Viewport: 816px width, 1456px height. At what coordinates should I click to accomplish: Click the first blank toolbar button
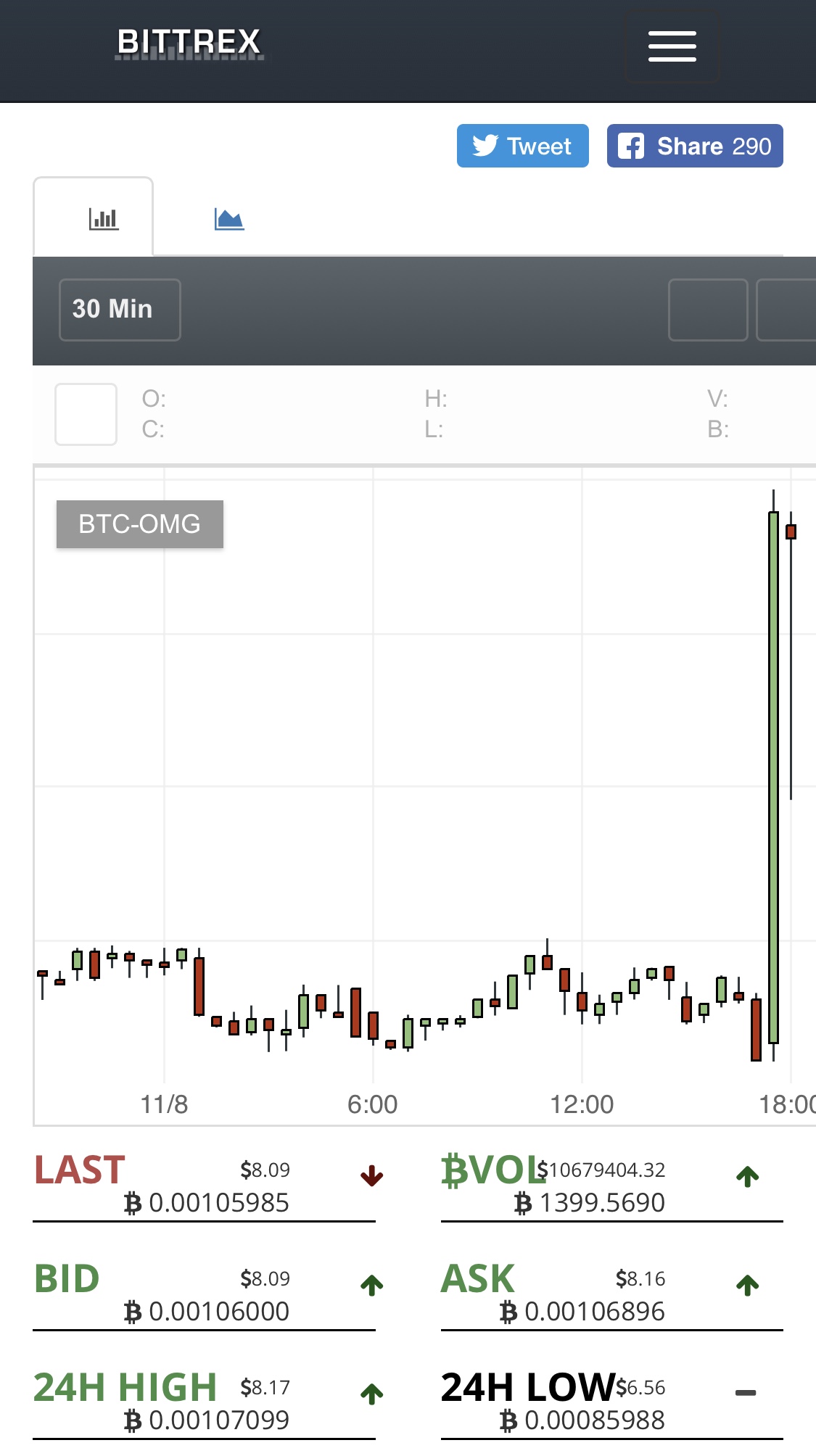point(708,310)
